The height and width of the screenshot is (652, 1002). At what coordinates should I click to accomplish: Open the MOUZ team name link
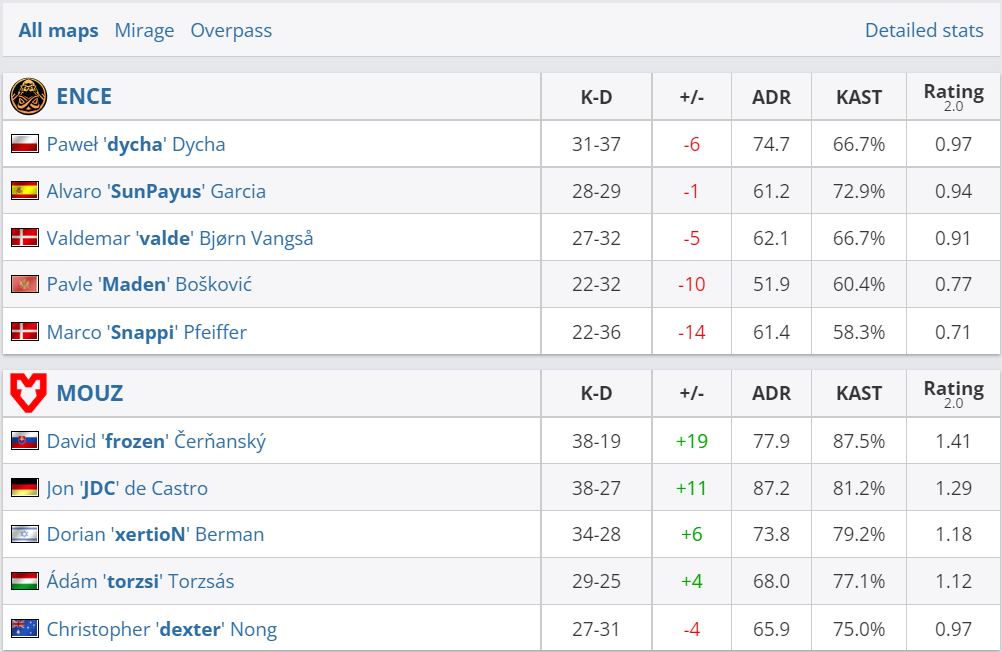click(x=90, y=393)
